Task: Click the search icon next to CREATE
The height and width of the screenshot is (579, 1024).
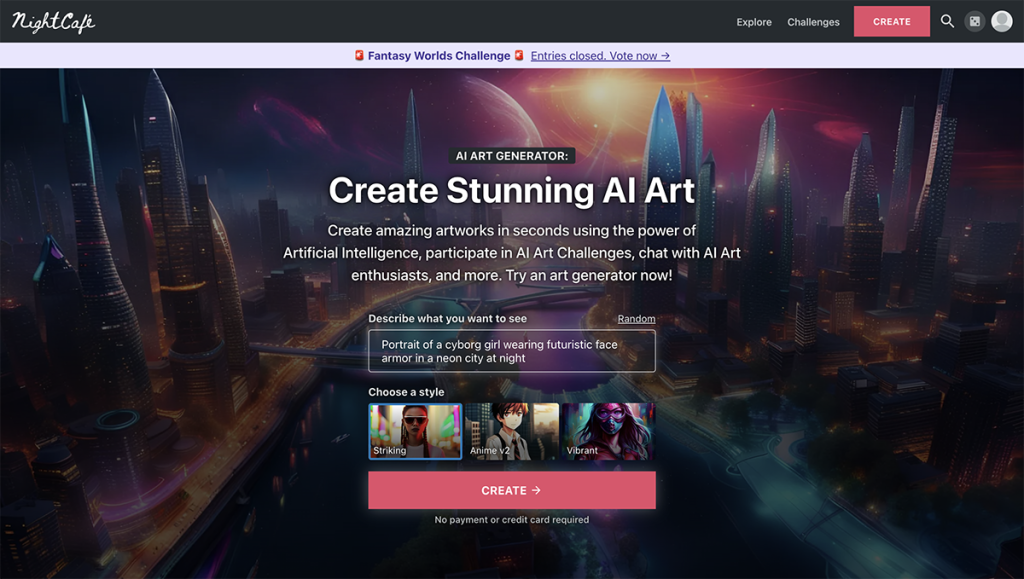Action: (x=947, y=20)
